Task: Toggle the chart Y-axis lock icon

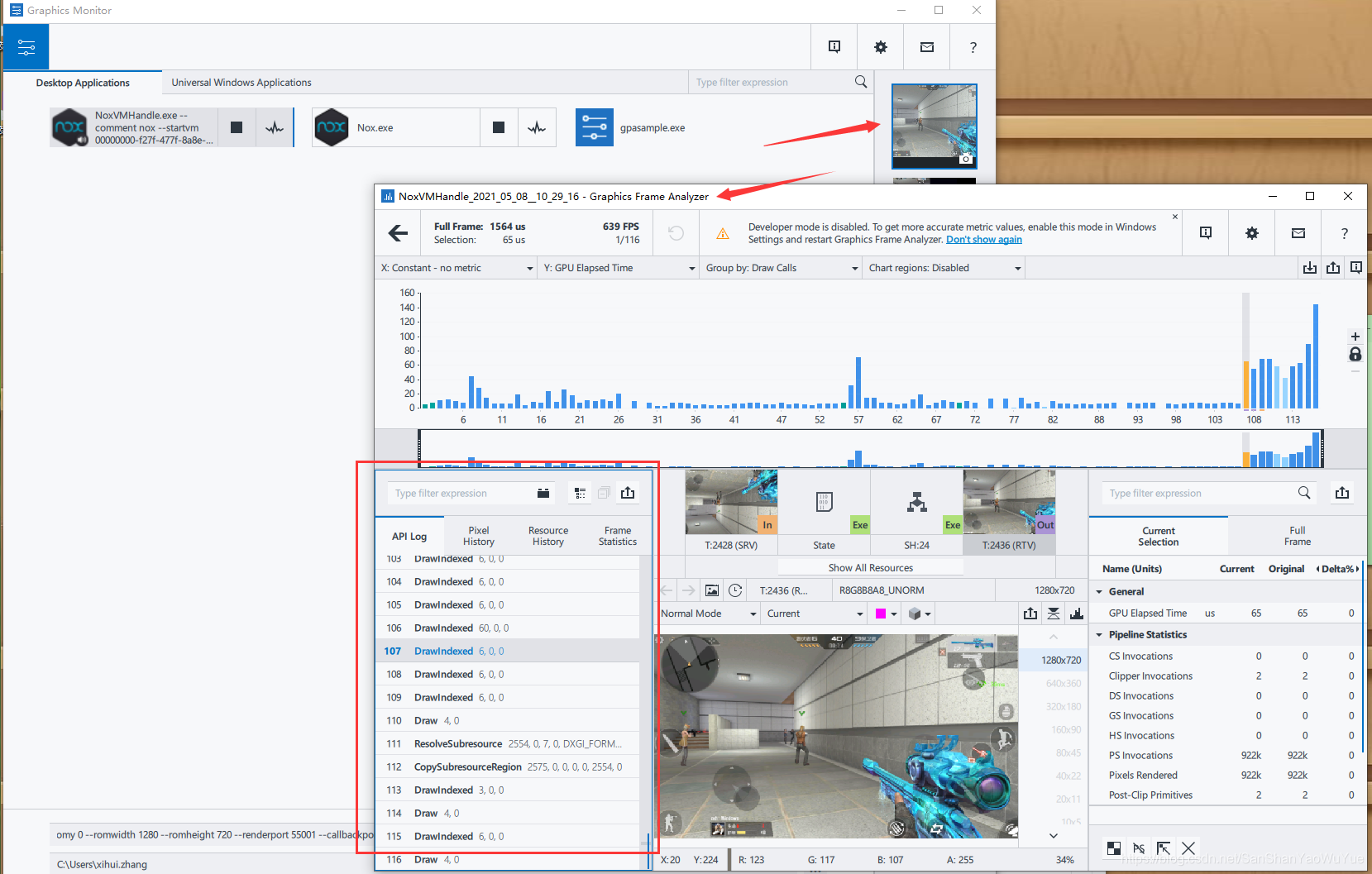Action: pyautogui.click(x=1355, y=355)
